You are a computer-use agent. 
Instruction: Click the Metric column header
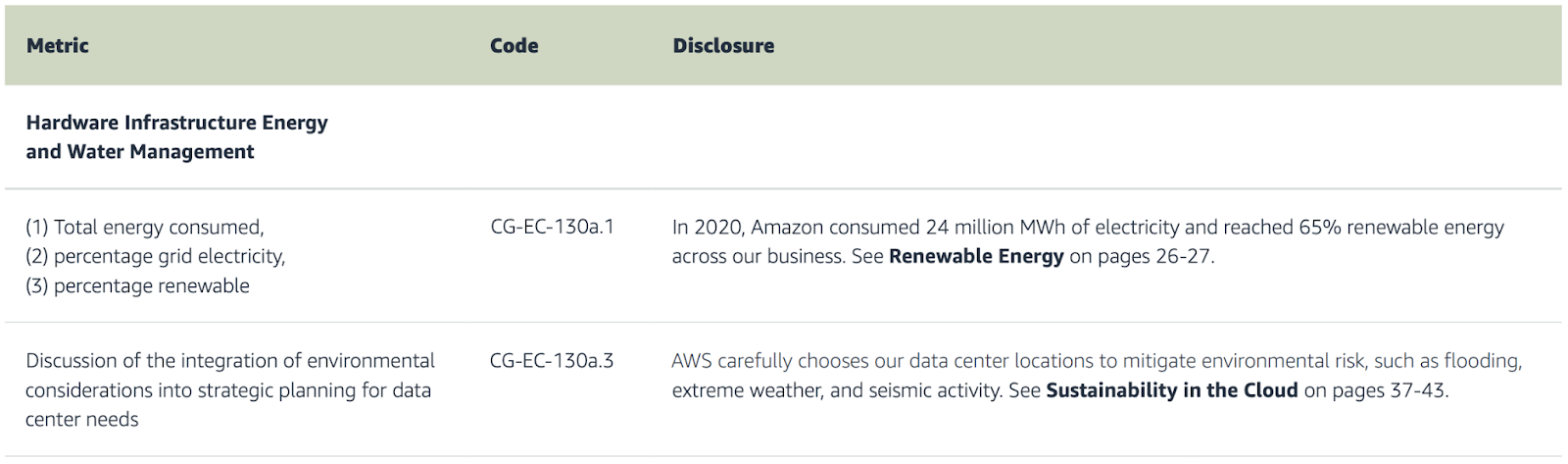[57, 45]
